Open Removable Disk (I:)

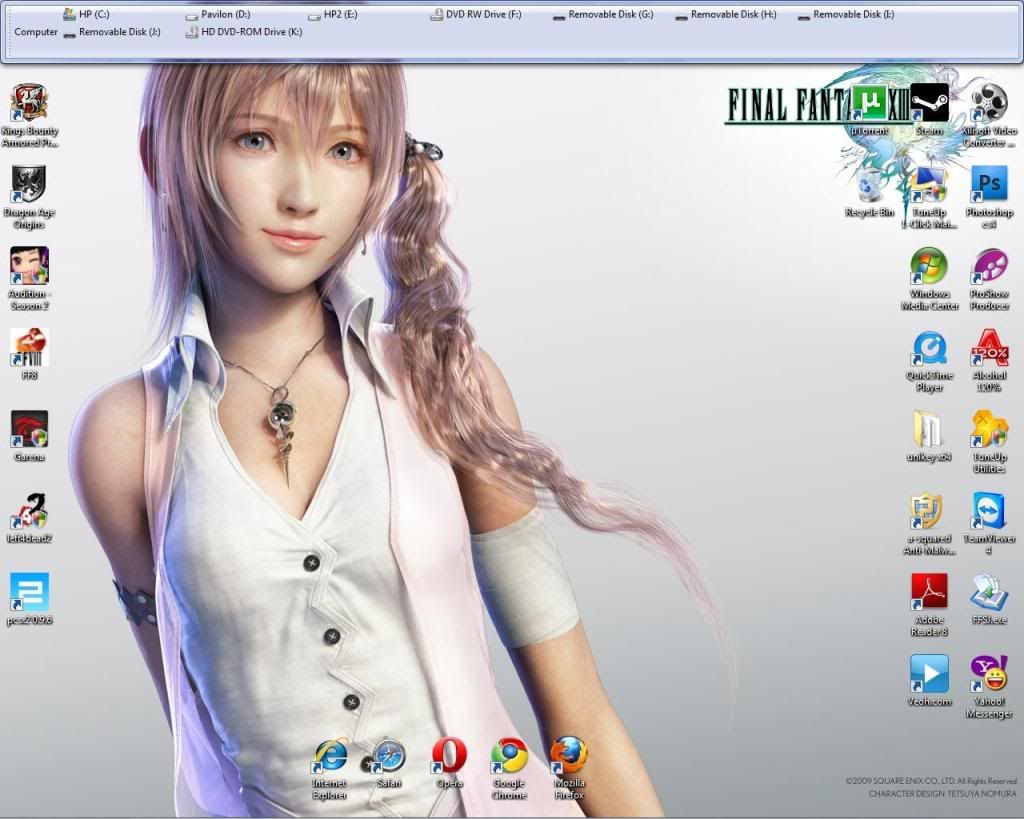pos(846,14)
